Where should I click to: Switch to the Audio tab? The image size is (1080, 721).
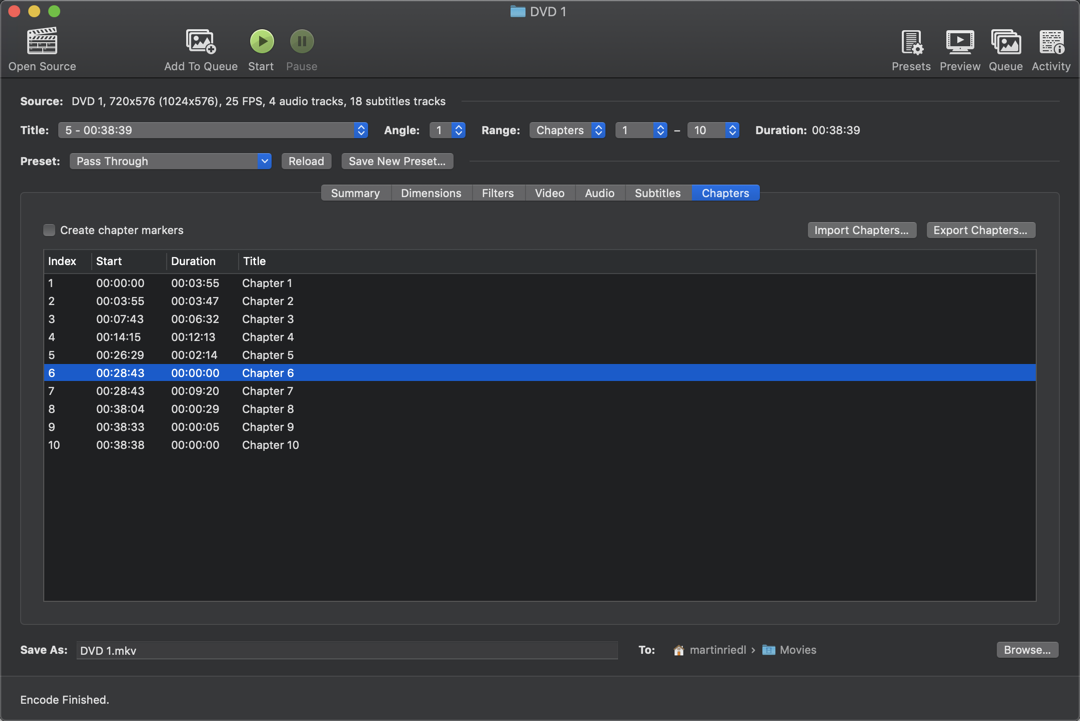(x=599, y=193)
